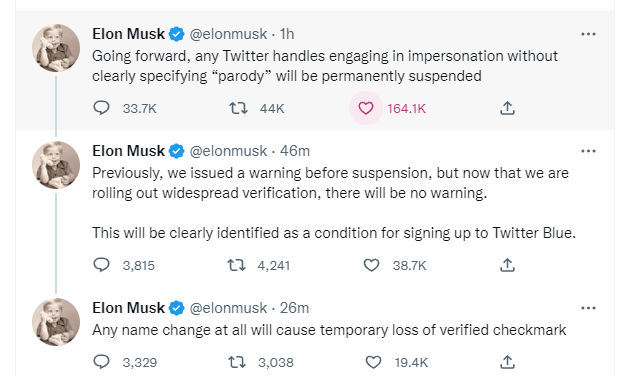Share the tweet about parody handles

[x=507, y=108]
